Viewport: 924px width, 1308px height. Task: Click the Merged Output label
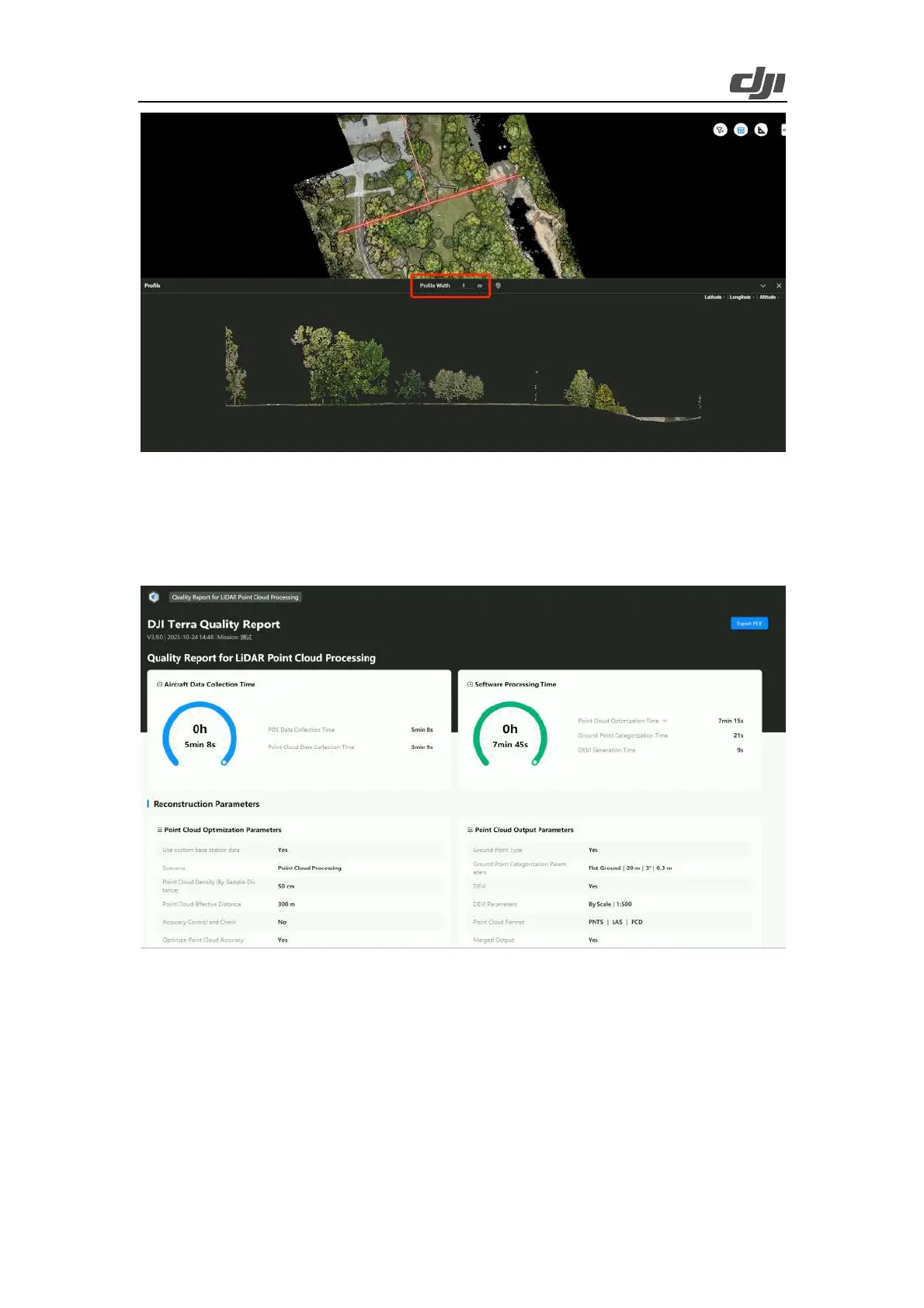(494, 940)
